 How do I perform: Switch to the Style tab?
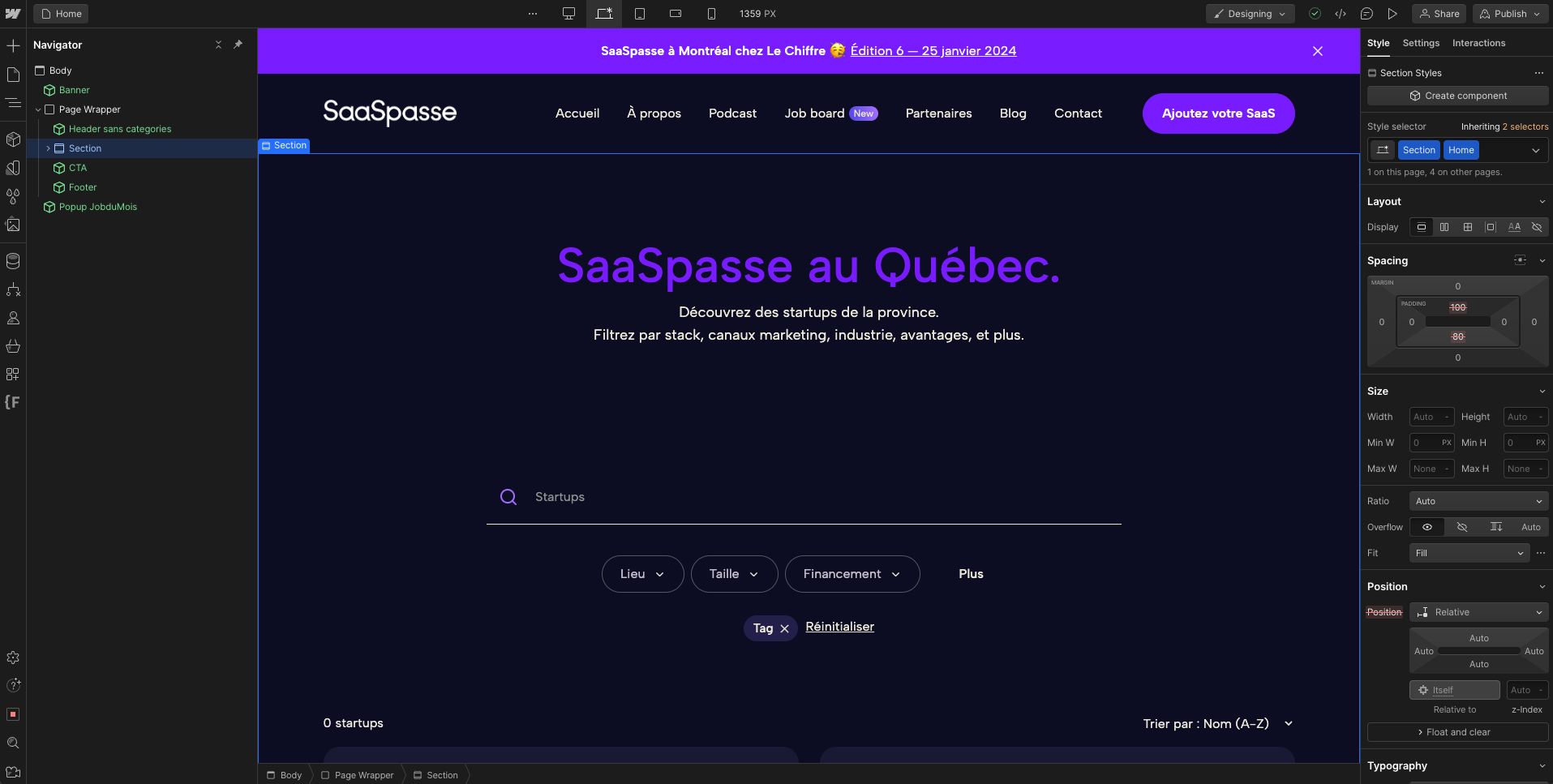(1378, 43)
